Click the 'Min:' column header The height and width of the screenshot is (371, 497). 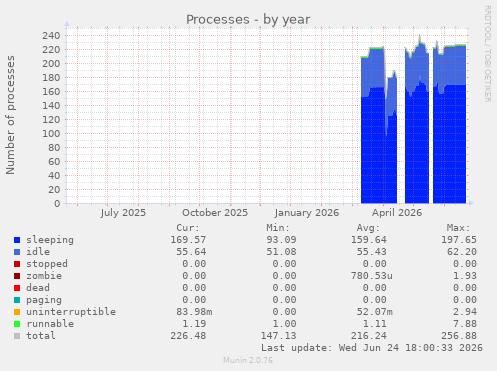[x=278, y=228]
